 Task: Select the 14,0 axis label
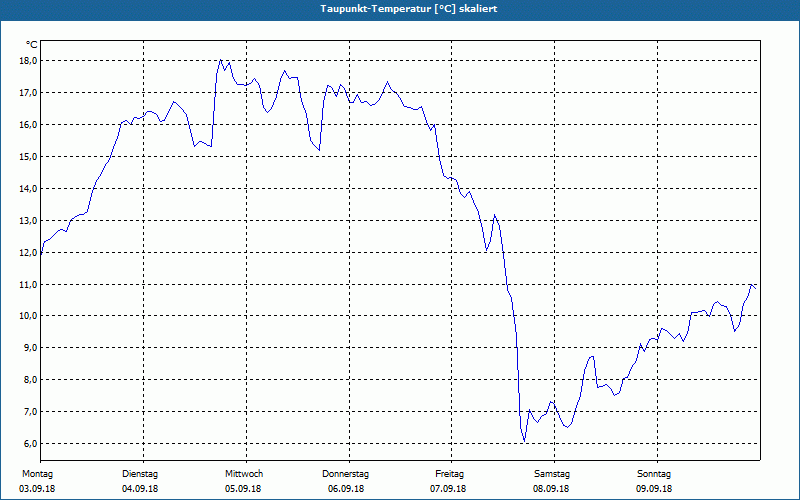click(28, 189)
